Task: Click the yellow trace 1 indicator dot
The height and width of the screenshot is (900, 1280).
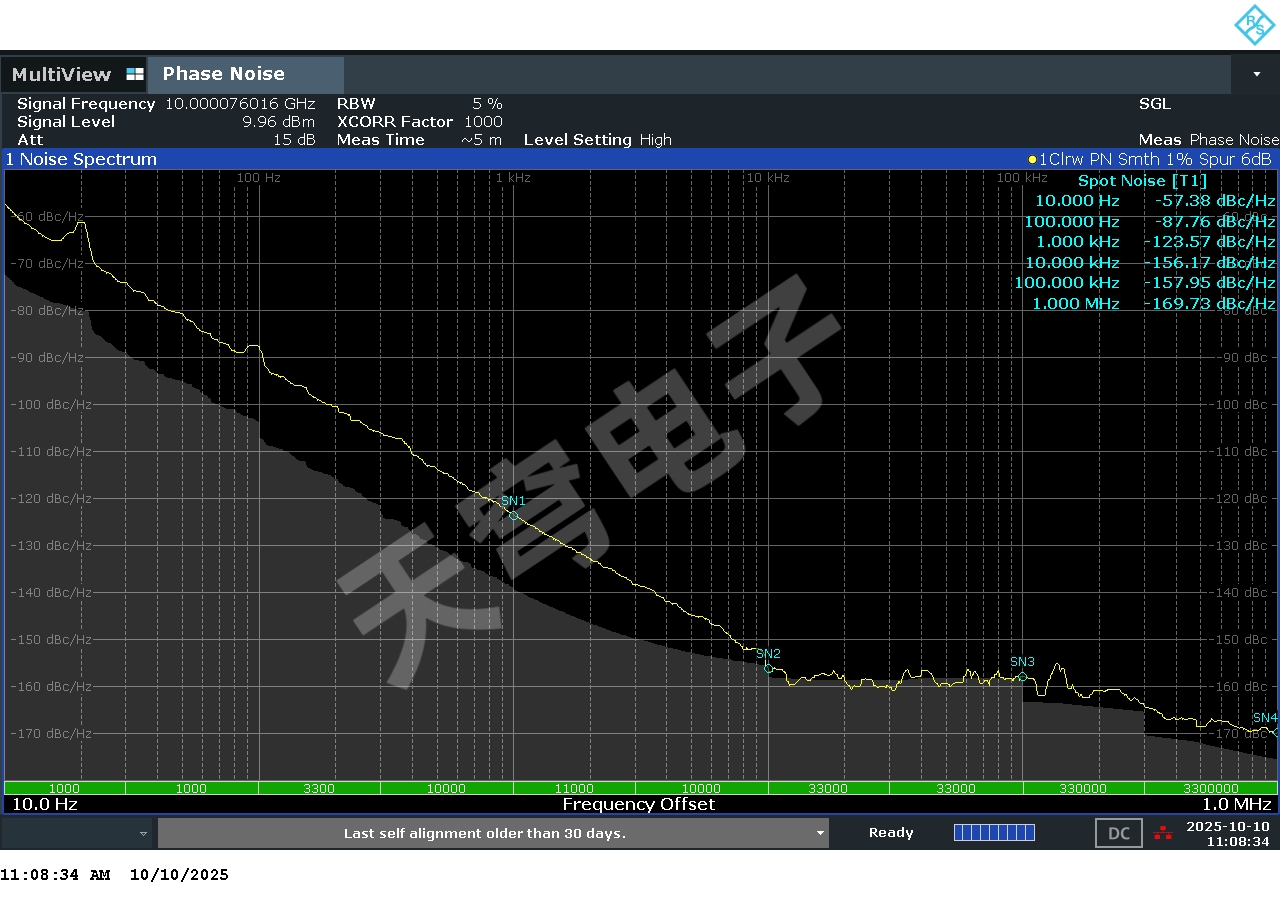Action: pyautogui.click(x=1032, y=160)
